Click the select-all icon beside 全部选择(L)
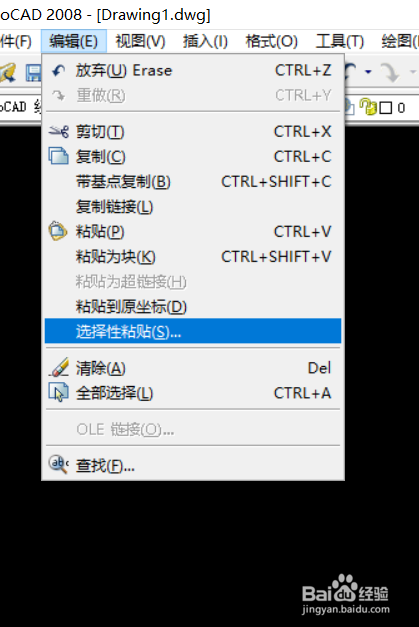 pyautogui.click(x=58, y=392)
